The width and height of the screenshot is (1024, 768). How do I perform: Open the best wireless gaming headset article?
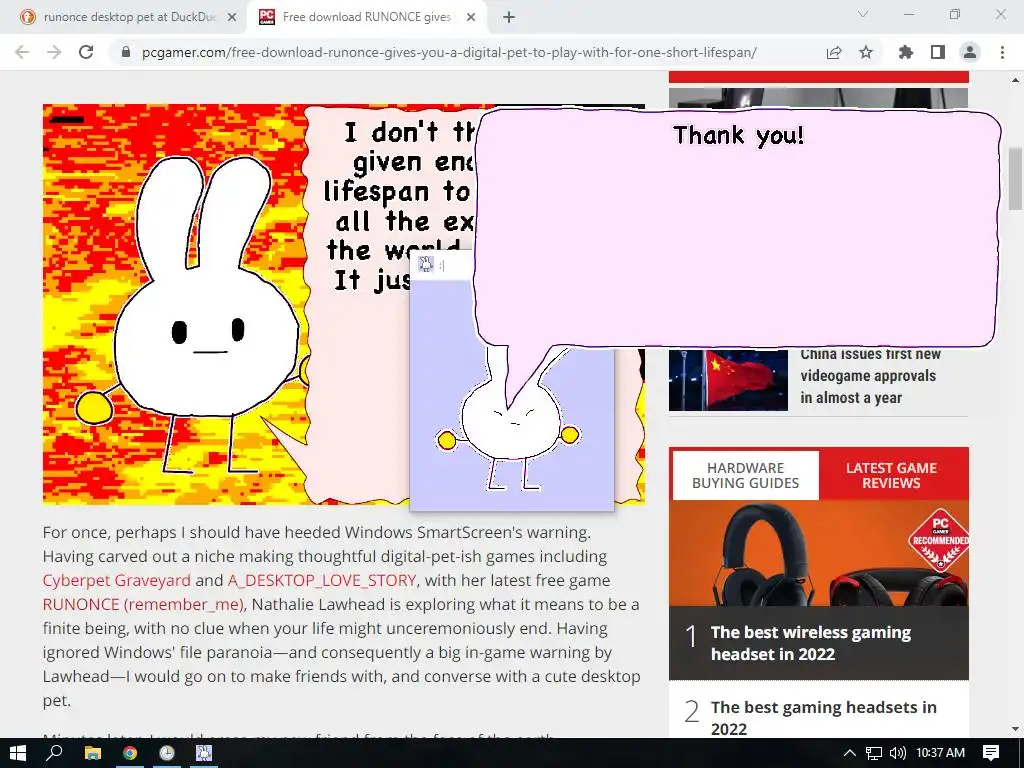click(x=810, y=643)
